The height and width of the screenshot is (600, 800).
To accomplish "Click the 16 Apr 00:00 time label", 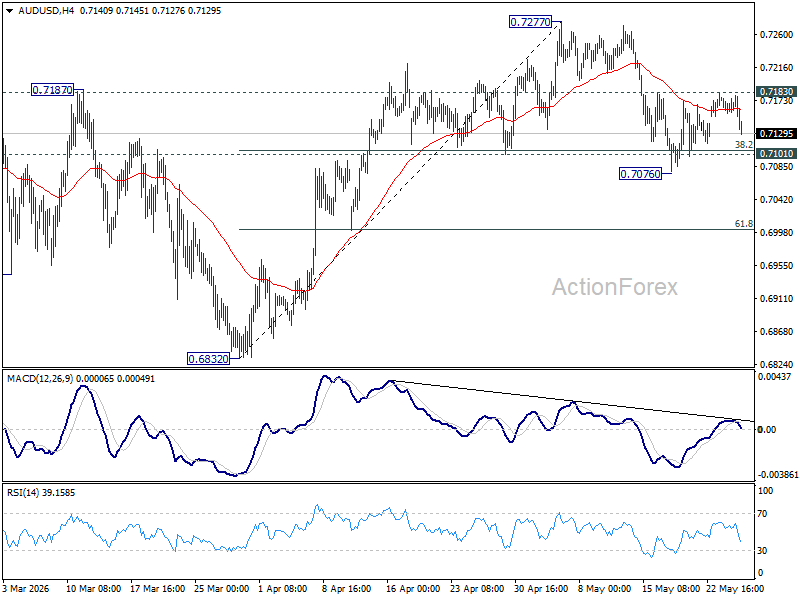I will [413, 589].
